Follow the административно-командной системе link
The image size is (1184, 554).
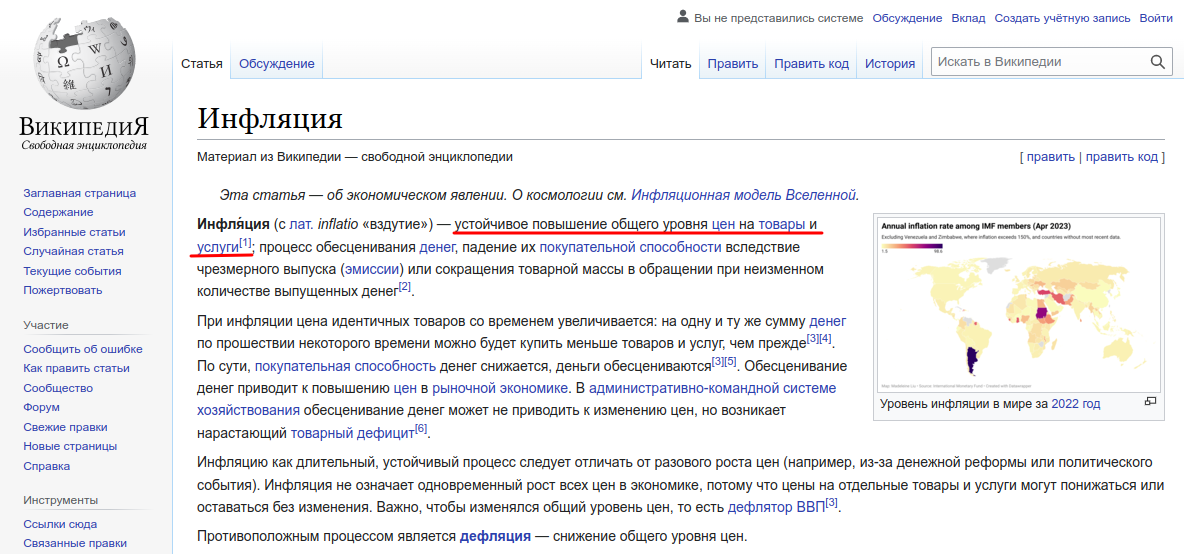coord(712,389)
